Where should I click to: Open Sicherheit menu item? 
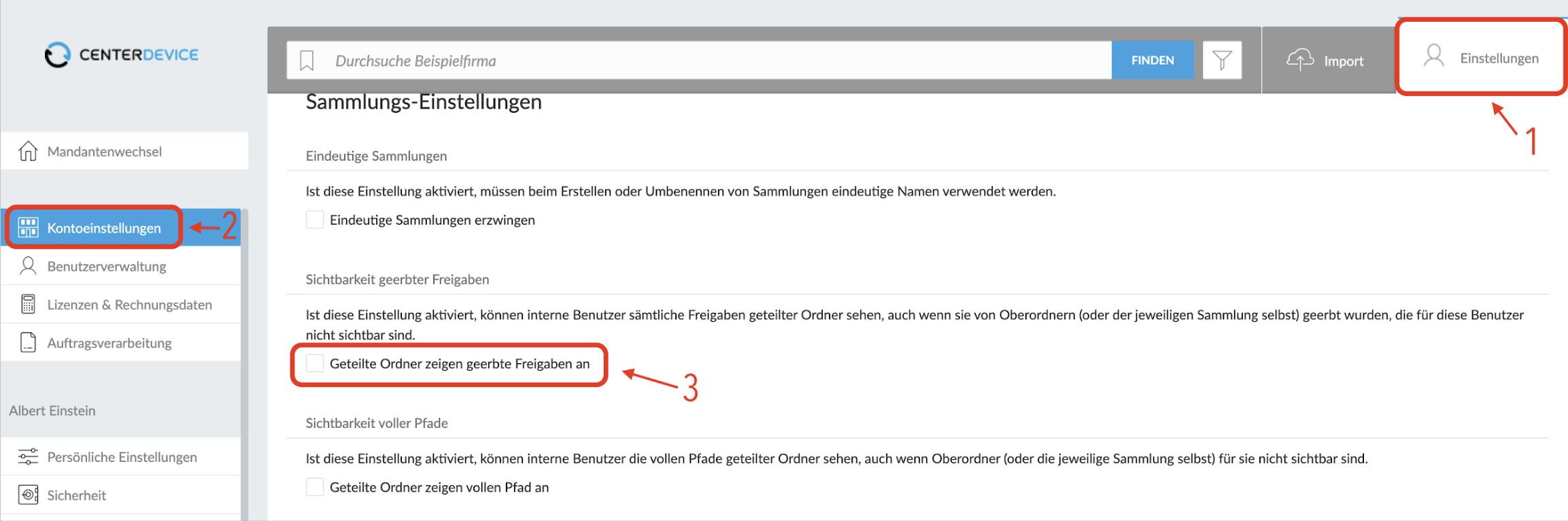click(x=121, y=494)
